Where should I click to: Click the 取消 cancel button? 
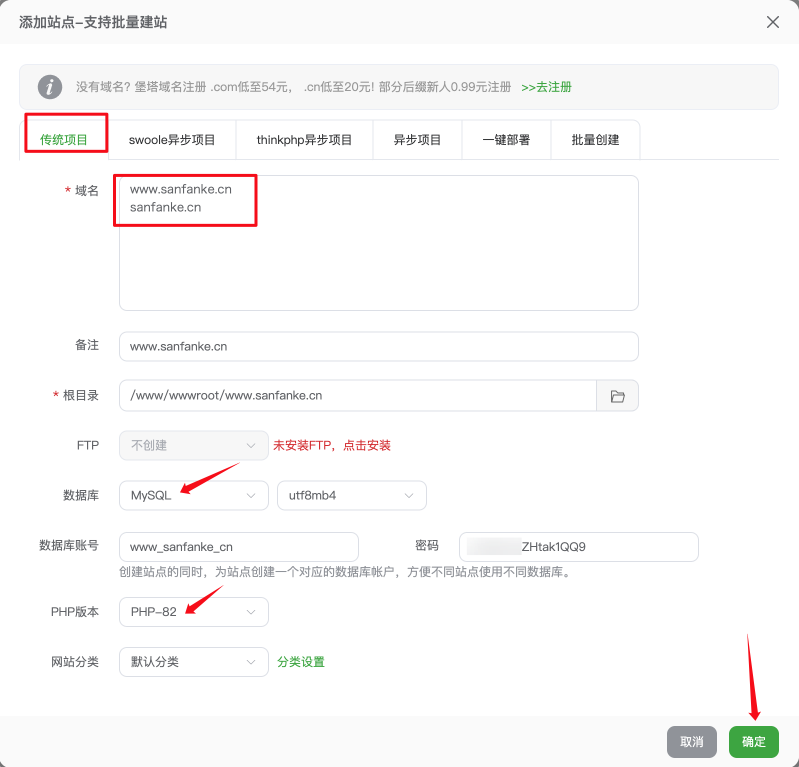click(691, 742)
